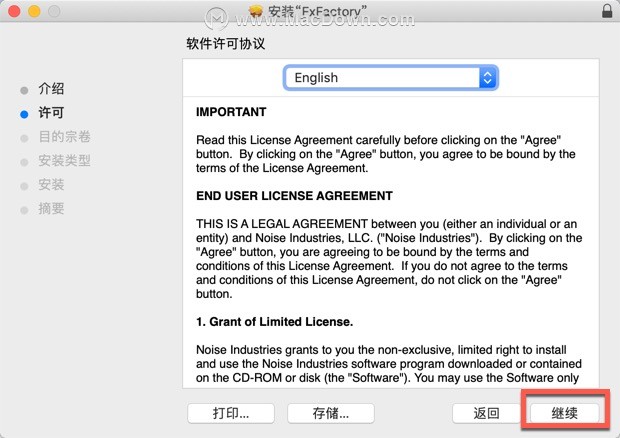Click the 存储... (Save) button

click(331, 413)
